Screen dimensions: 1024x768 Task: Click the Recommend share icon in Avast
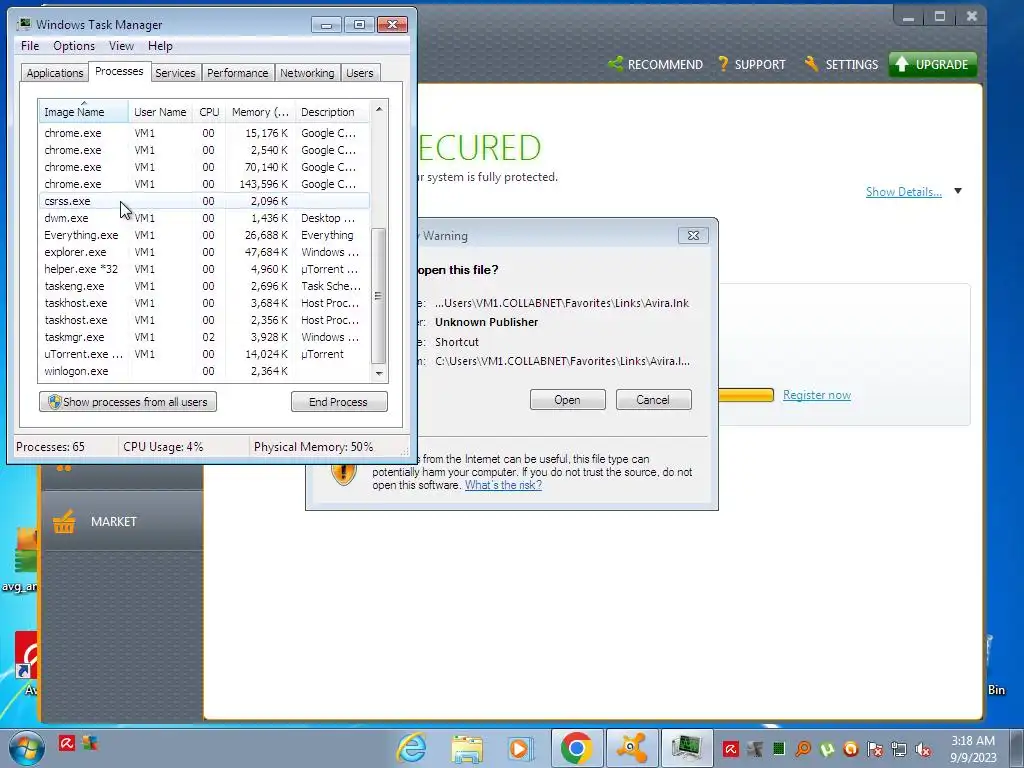click(615, 64)
